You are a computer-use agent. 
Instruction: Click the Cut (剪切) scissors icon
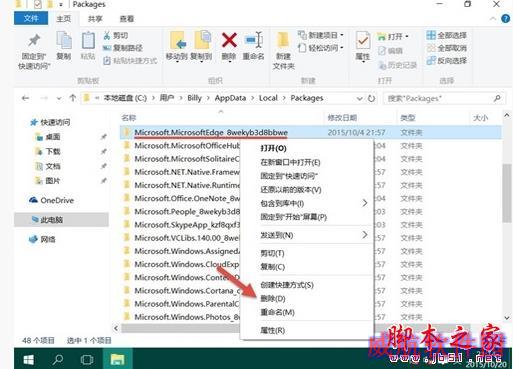pyautogui.click(x=107, y=35)
